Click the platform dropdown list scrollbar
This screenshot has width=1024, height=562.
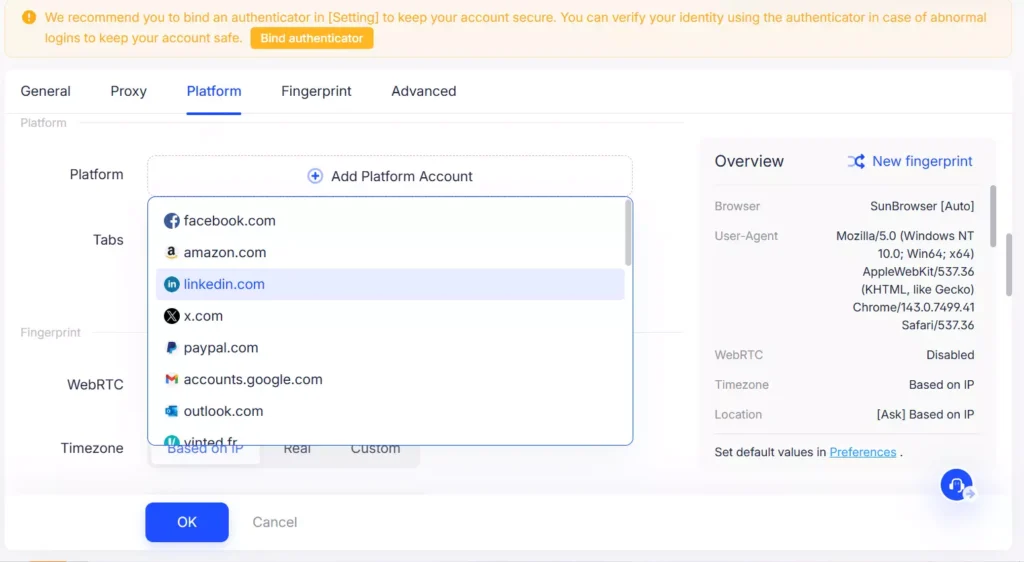pyautogui.click(x=628, y=232)
